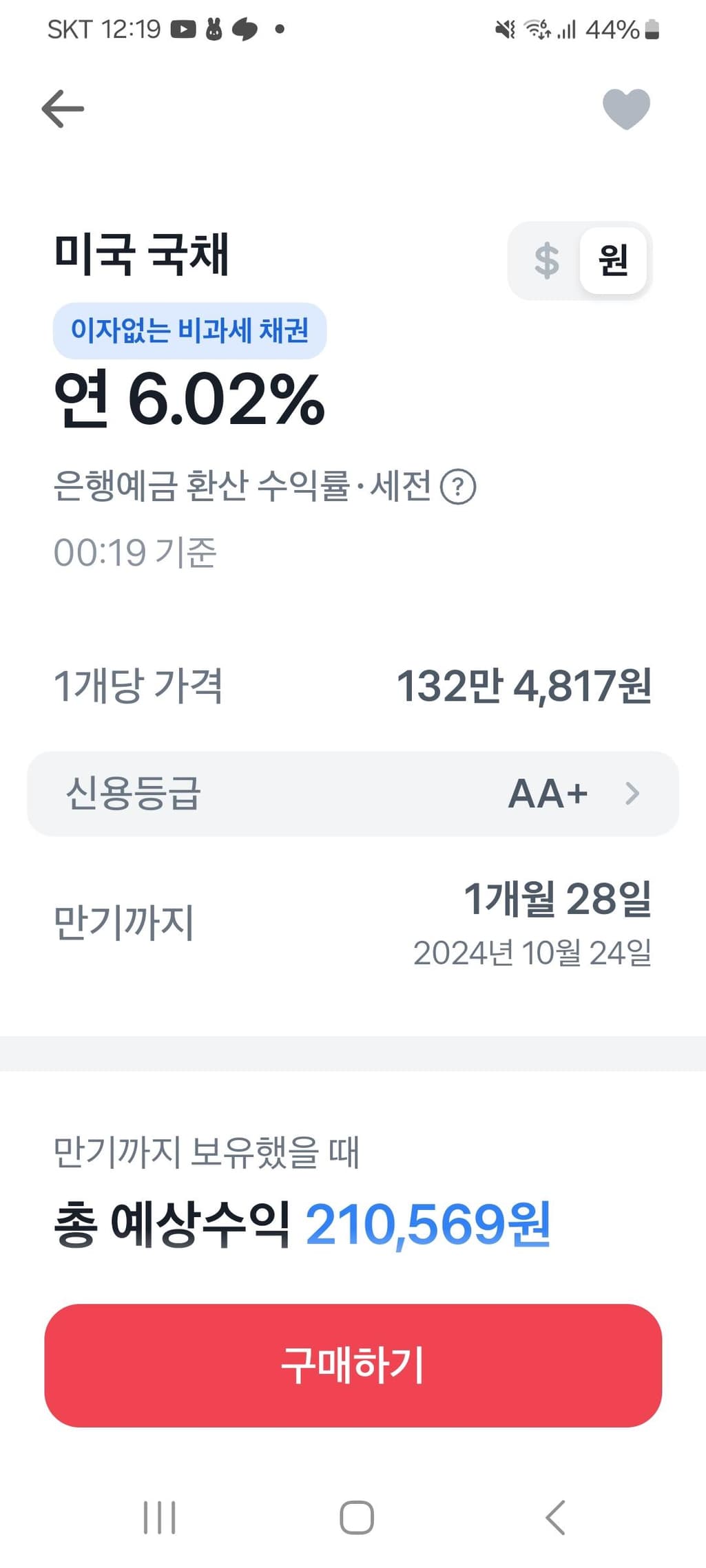Viewport: 706px width, 1568px height.
Task: Select the 원 (won) currency option
Action: (612, 261)
